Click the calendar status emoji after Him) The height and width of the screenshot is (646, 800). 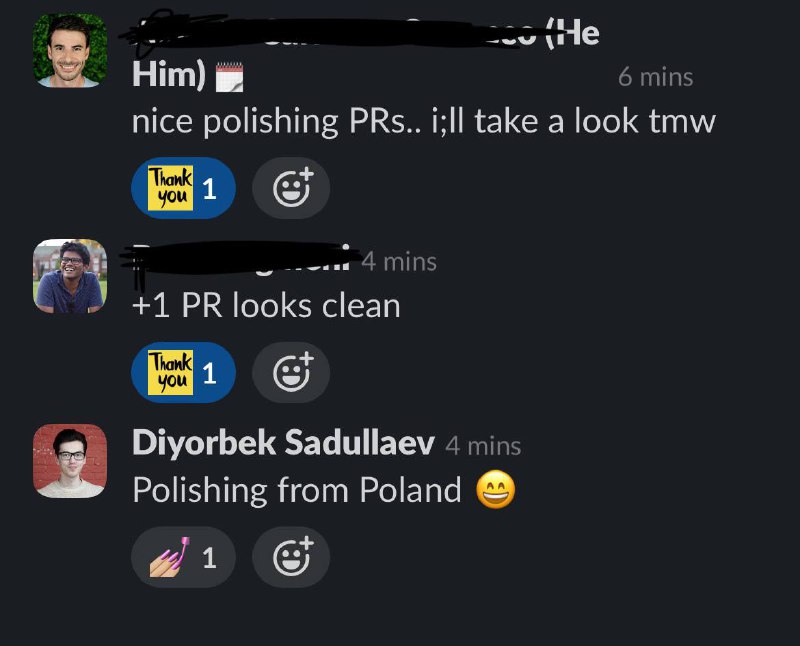click(229, 77)
